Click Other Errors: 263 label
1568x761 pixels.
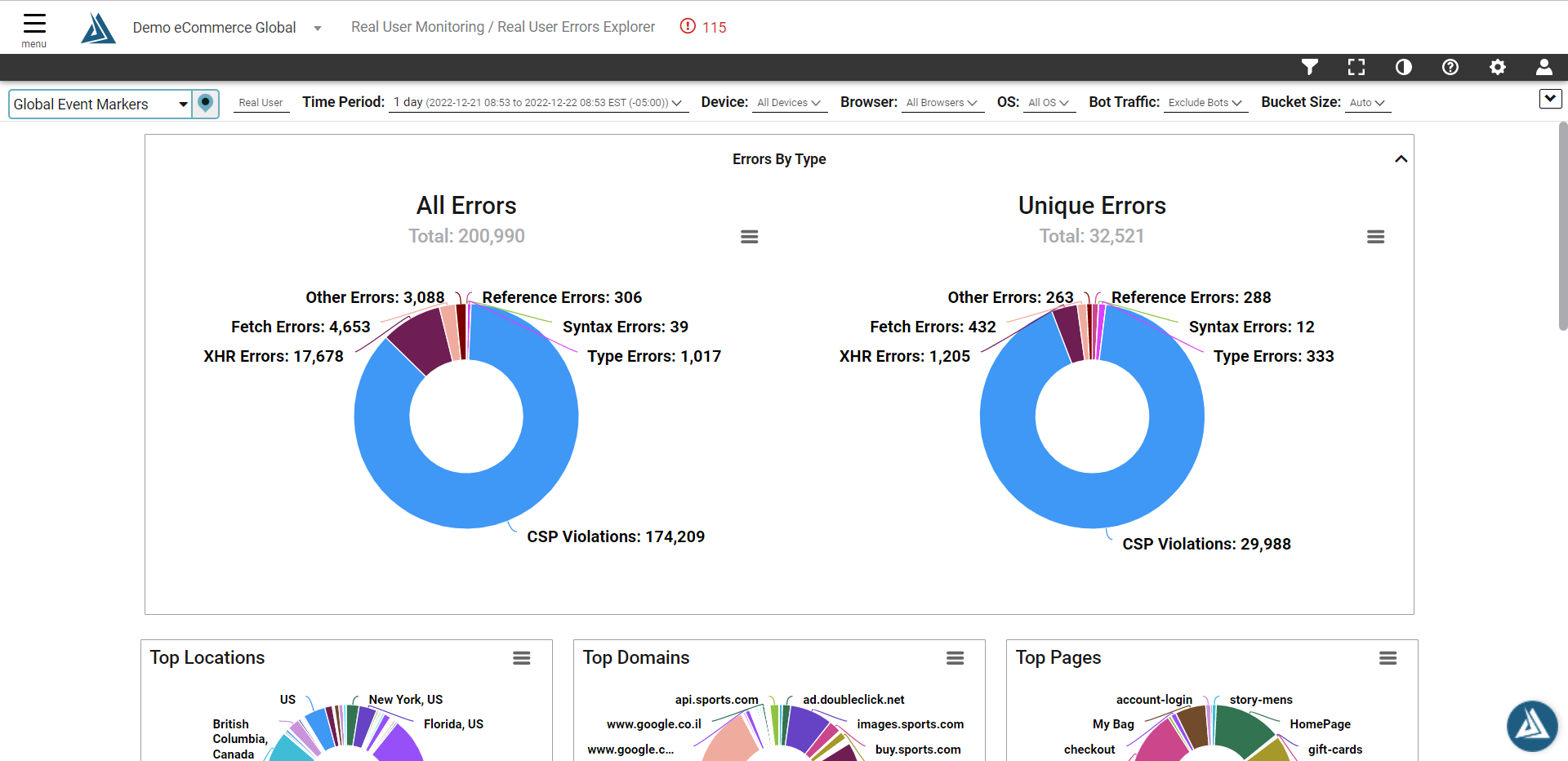[x=1010, y=297]
